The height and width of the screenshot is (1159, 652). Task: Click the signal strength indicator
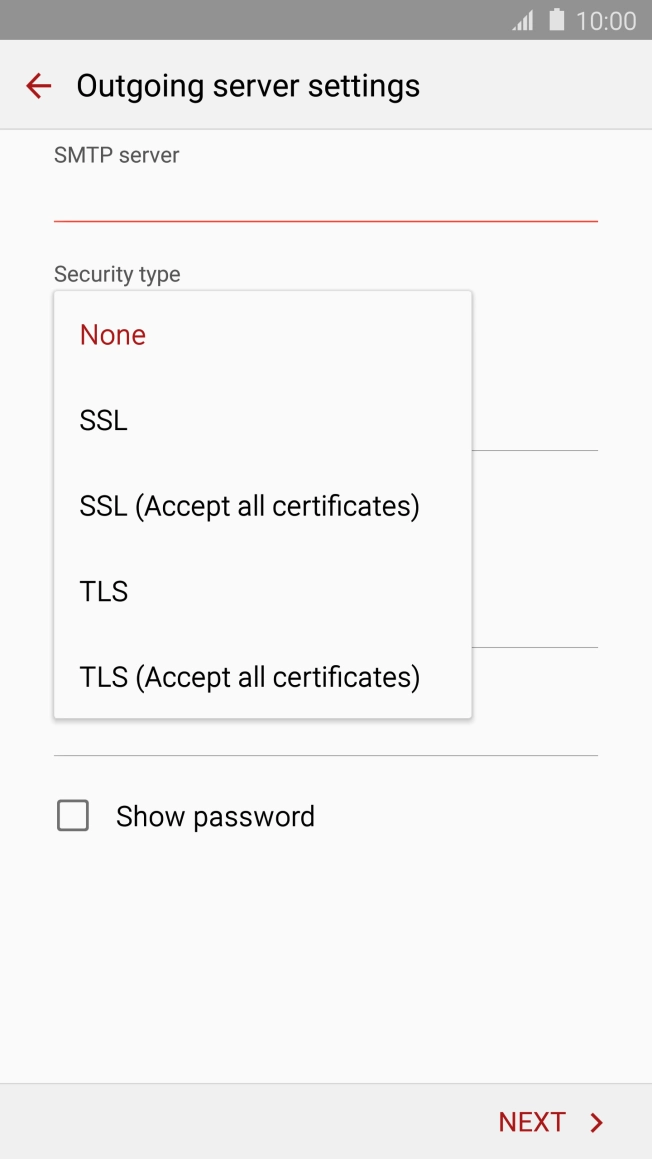[522, 20]
